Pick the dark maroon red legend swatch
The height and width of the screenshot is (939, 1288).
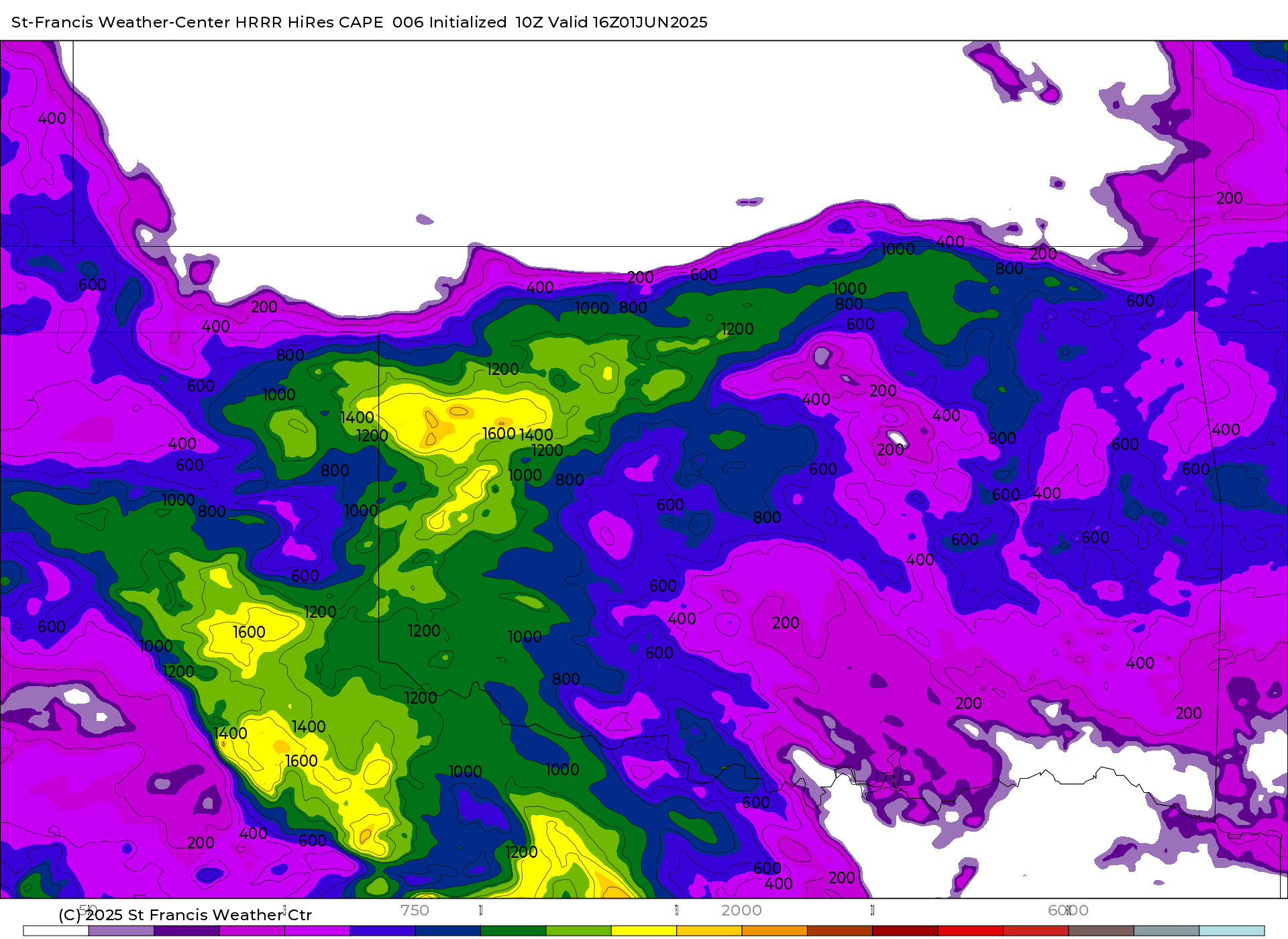(906, 931)
